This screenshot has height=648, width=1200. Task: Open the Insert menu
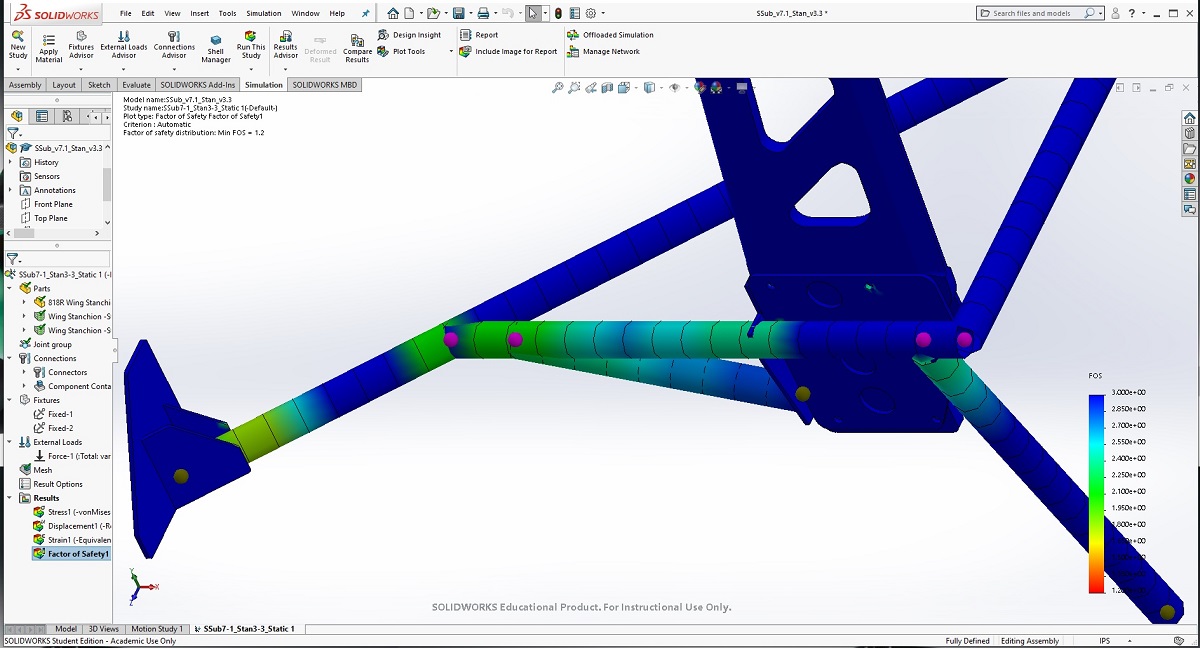200,14
